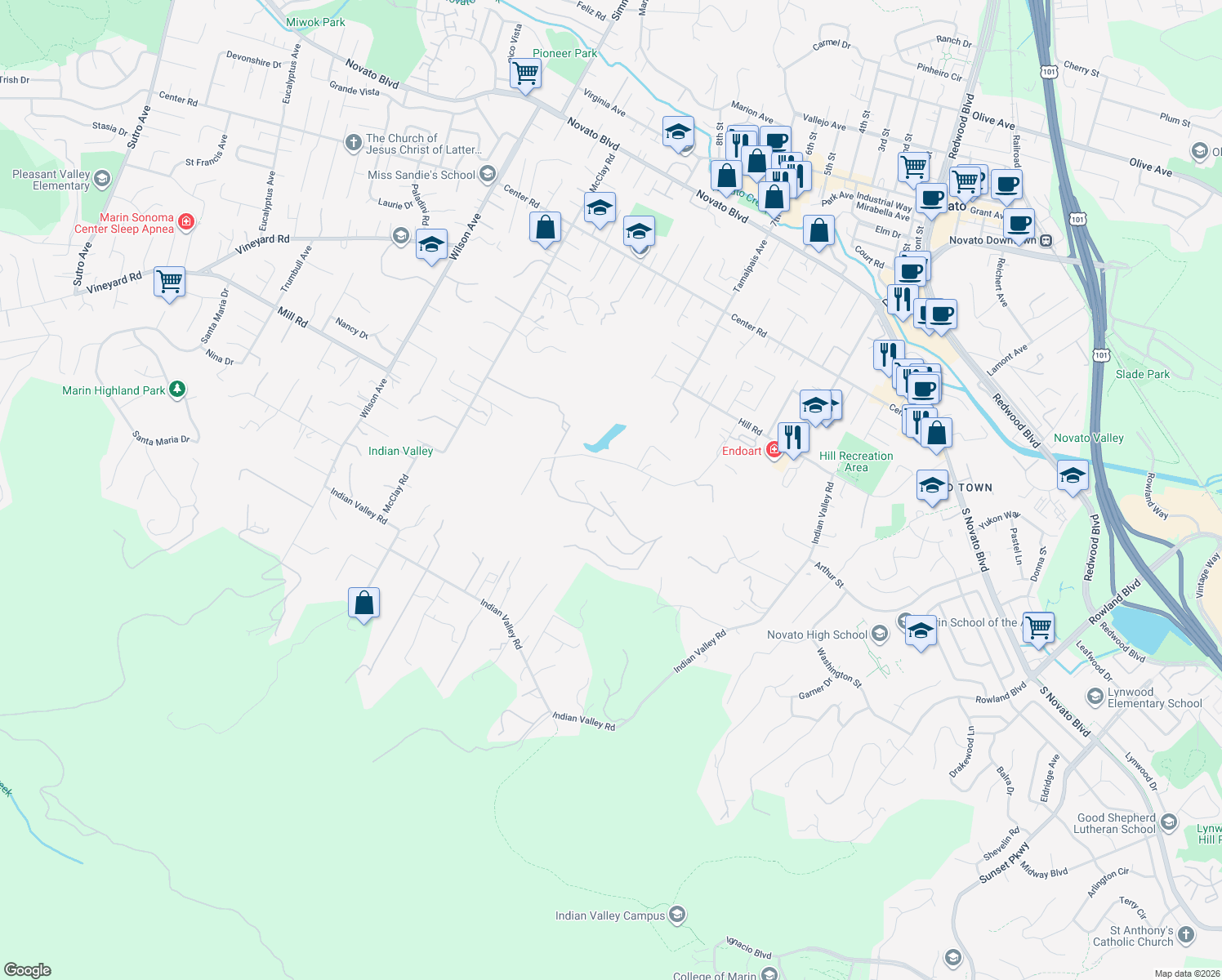Image resolution: width=1222 pixels, height=980 pixels.
Task: Click the coffee cup marker near Novato Downtown
Action: point(1019,222)
